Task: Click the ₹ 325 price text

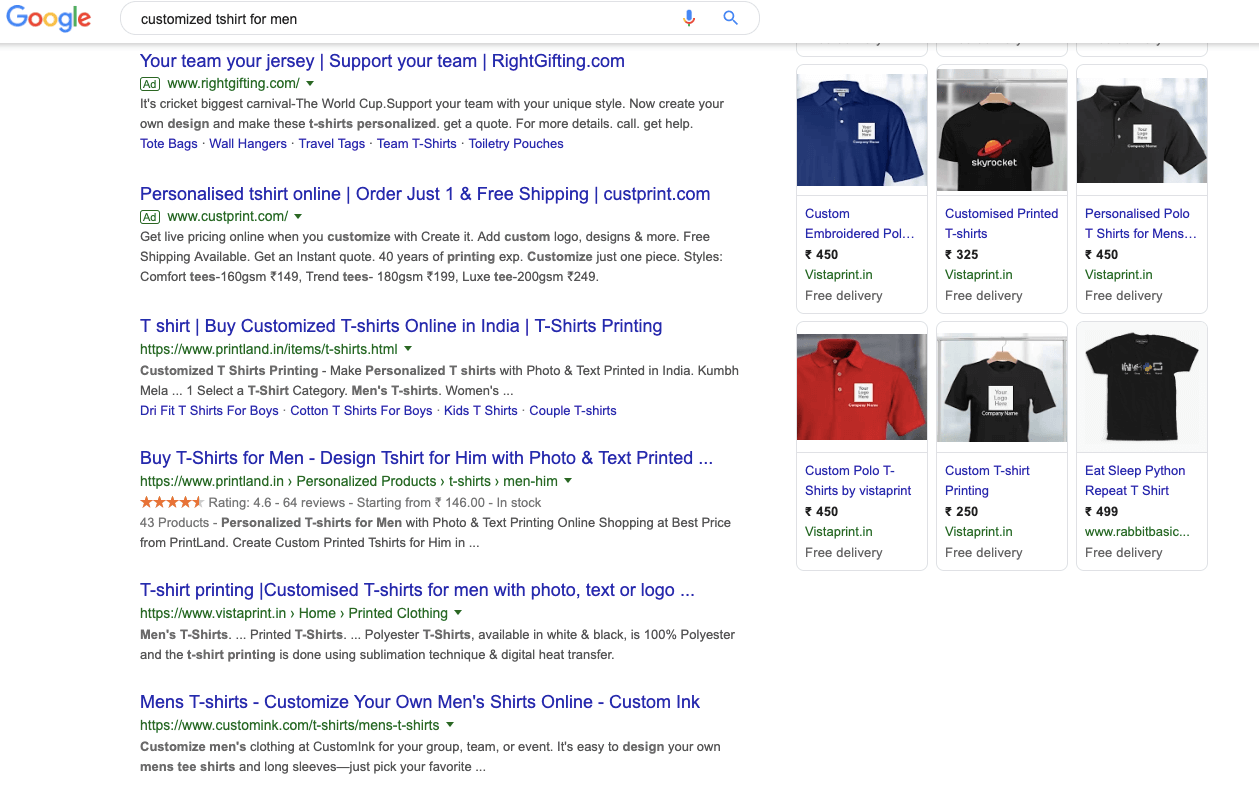Action: 962,255
